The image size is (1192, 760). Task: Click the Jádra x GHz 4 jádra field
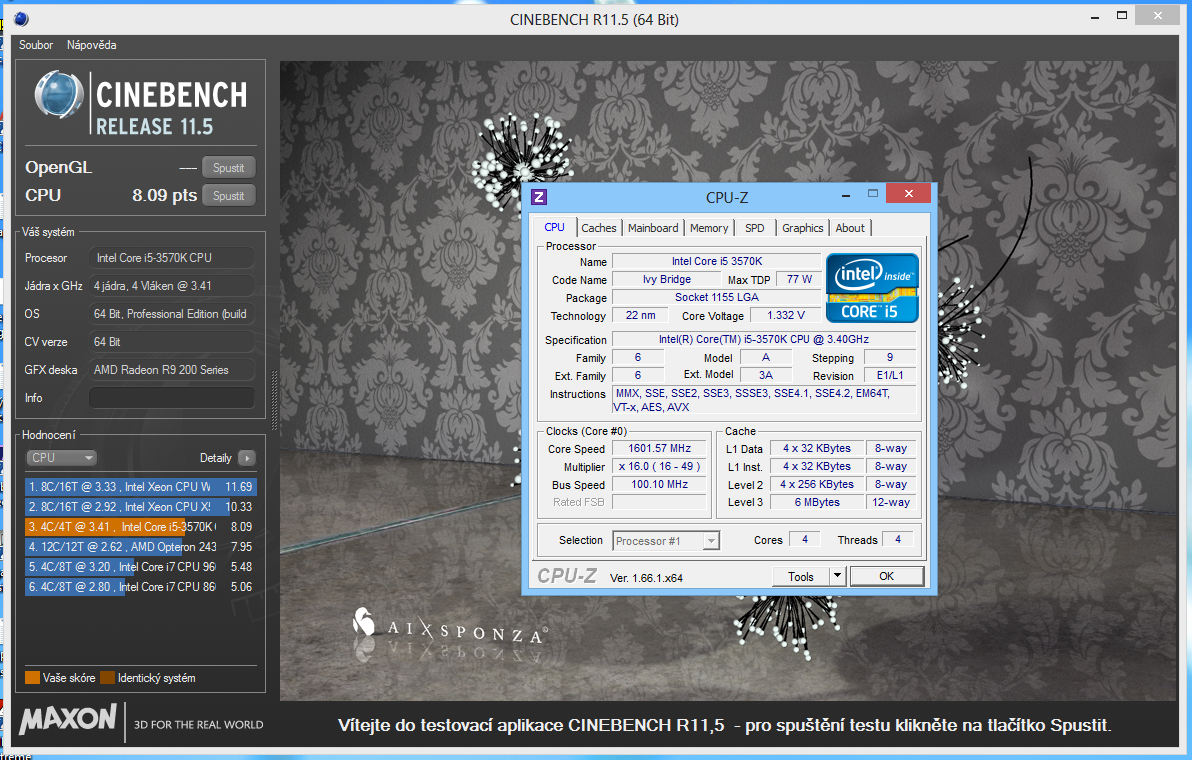(x=172, y=286)
